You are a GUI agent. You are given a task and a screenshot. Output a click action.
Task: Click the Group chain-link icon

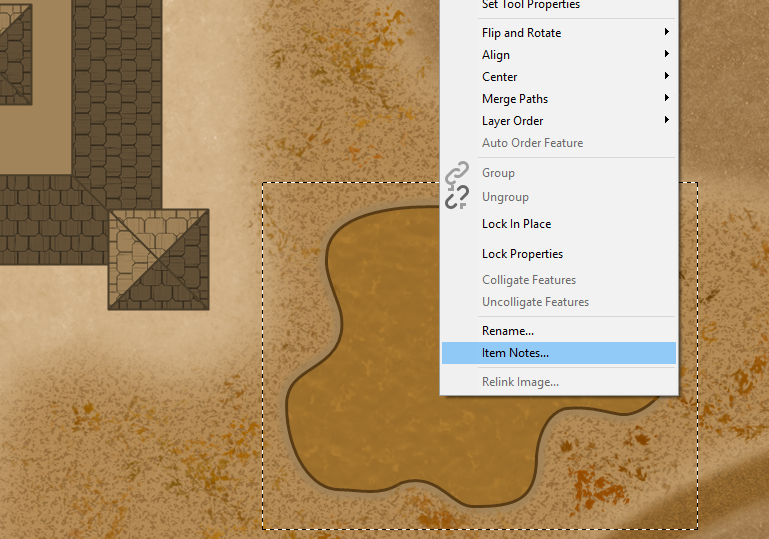pyautogui.click(x=457, y=174)
